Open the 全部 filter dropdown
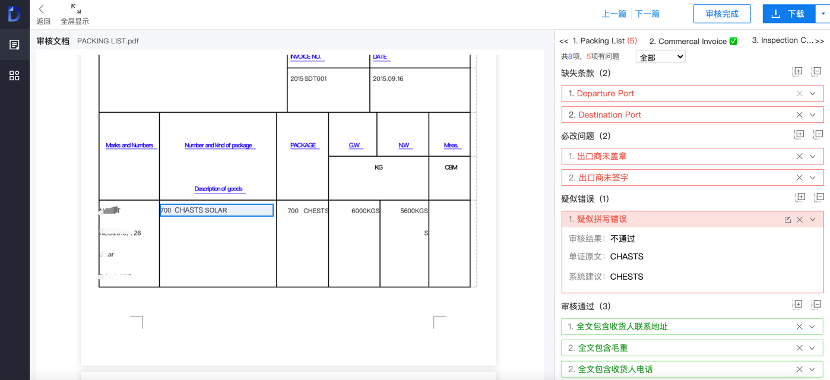 [x=662, y=57]
